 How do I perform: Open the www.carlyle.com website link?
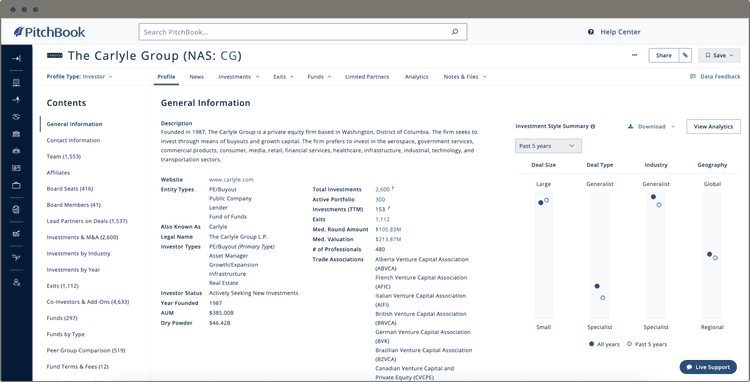click(x=231, y=180)
